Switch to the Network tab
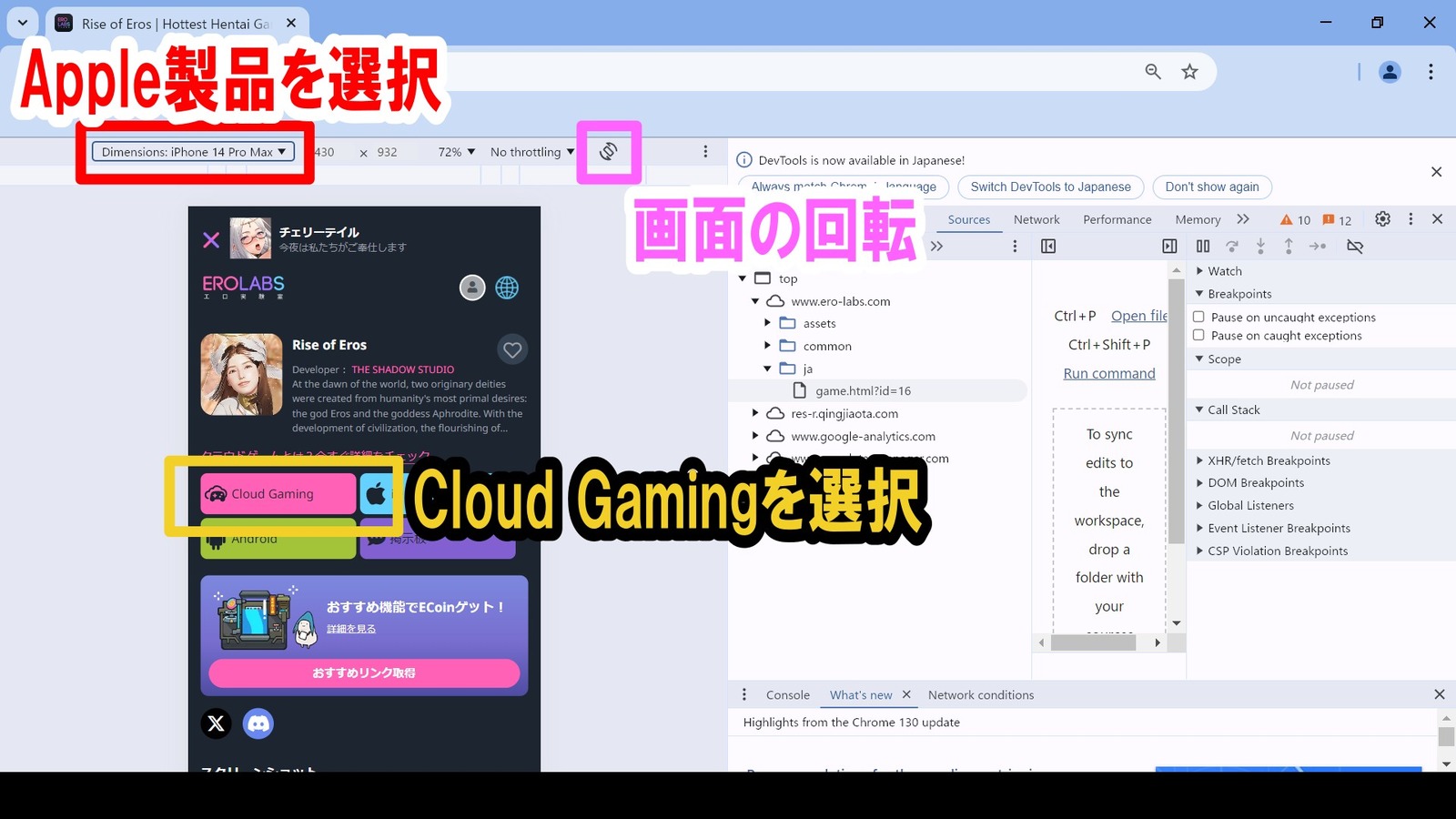 click(1036, 219)
